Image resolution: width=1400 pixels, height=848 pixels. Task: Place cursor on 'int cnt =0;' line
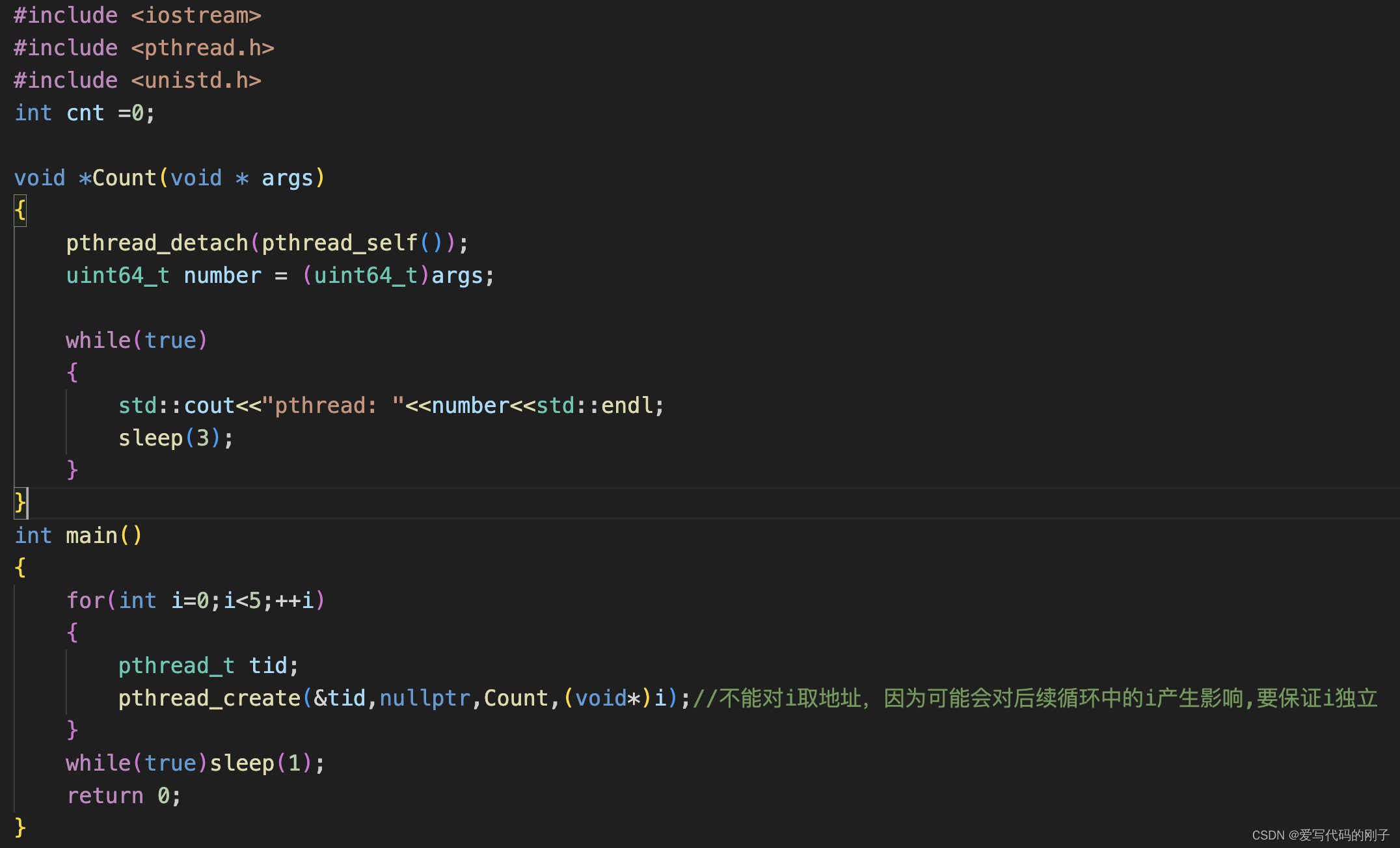[x=85, y=113]
